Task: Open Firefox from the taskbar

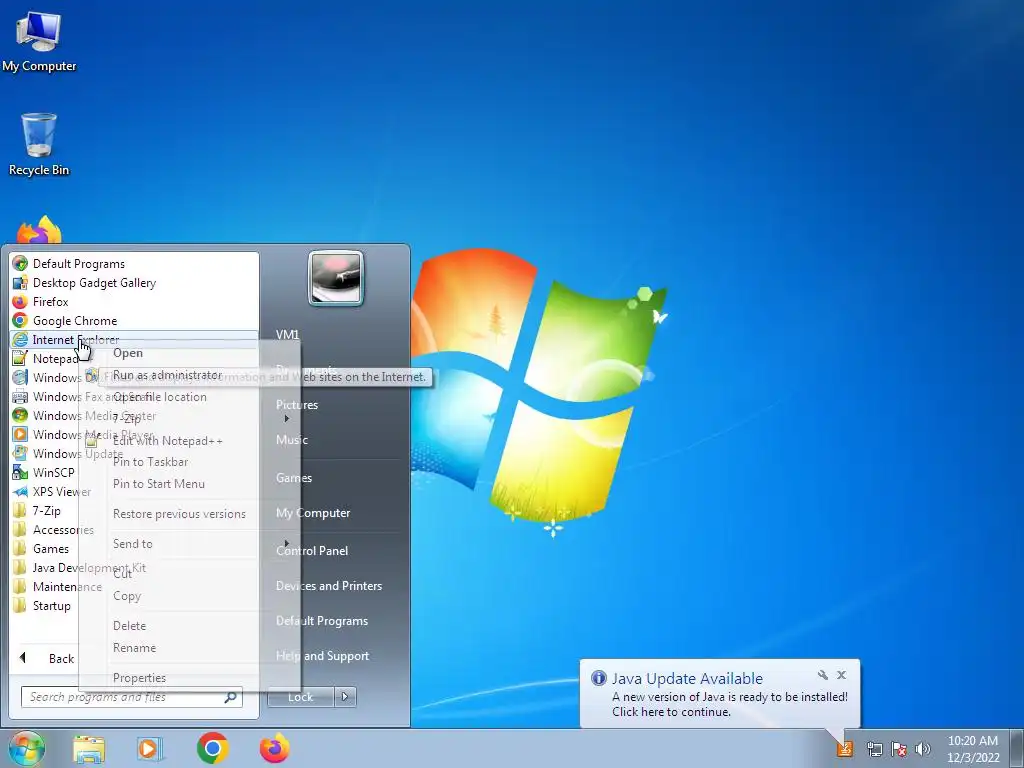Action: [274, 748]
